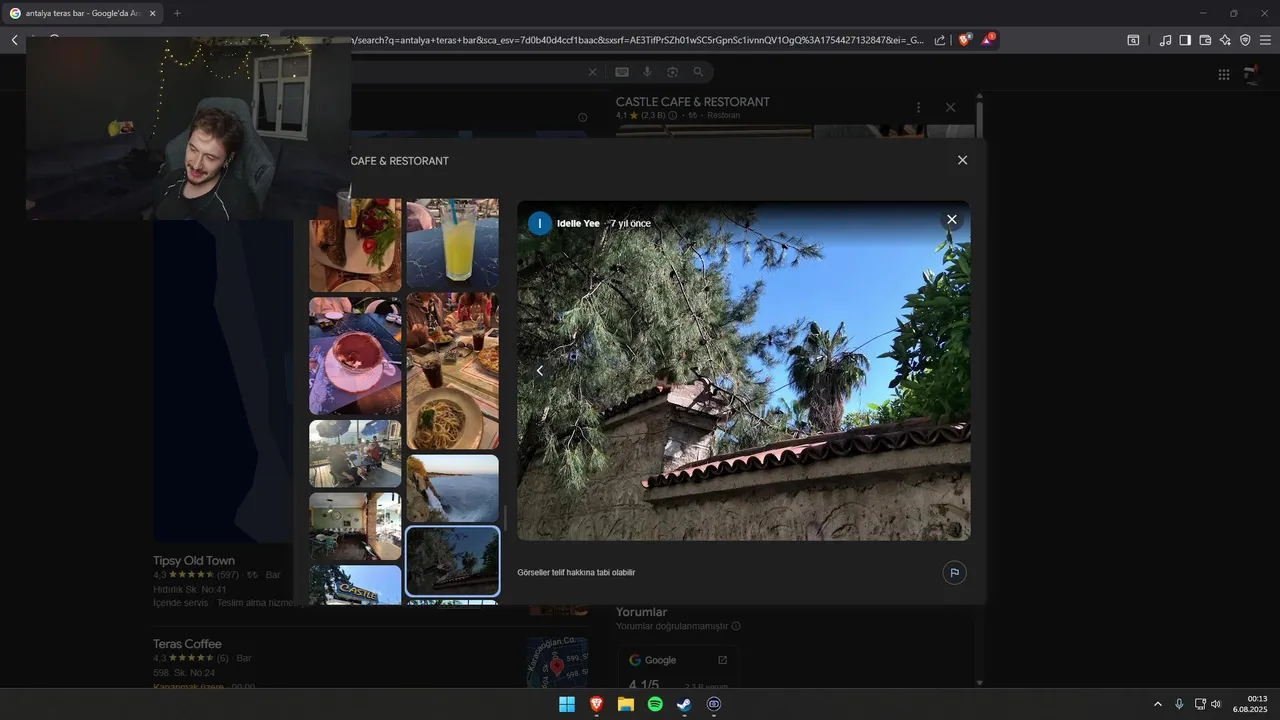1280x720 pixels.
Task: Open Leo AI sparkle icon
Action: point(1225,40)
